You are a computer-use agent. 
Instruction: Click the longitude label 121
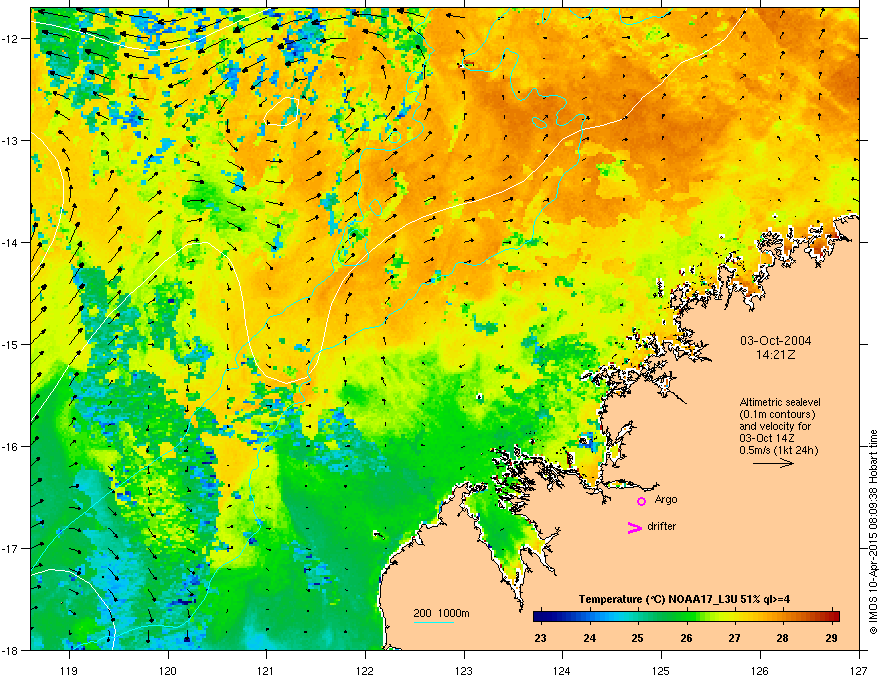(266, 670)
